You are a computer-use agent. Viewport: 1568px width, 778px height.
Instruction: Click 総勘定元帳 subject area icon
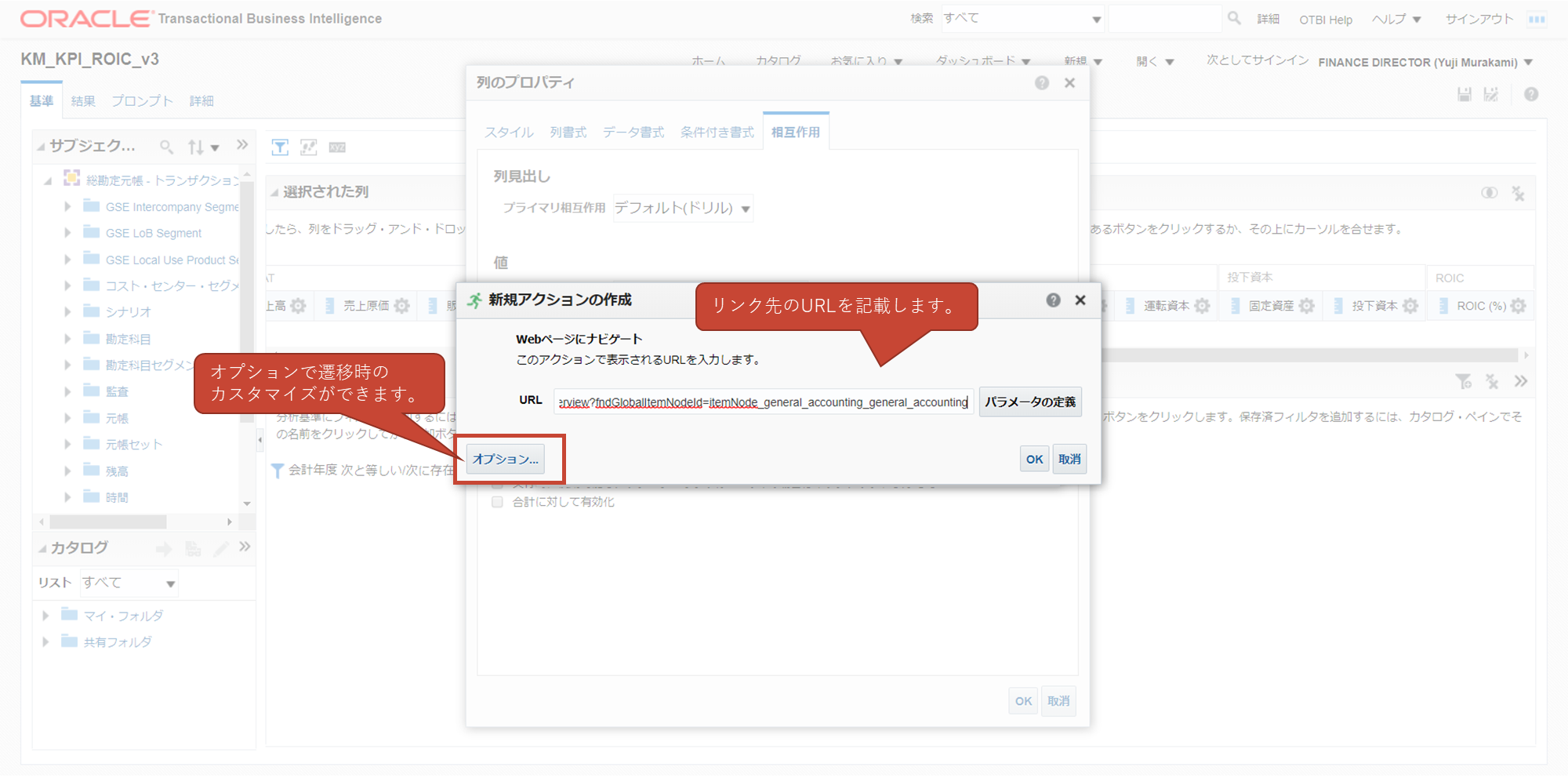tap(71, 178)
